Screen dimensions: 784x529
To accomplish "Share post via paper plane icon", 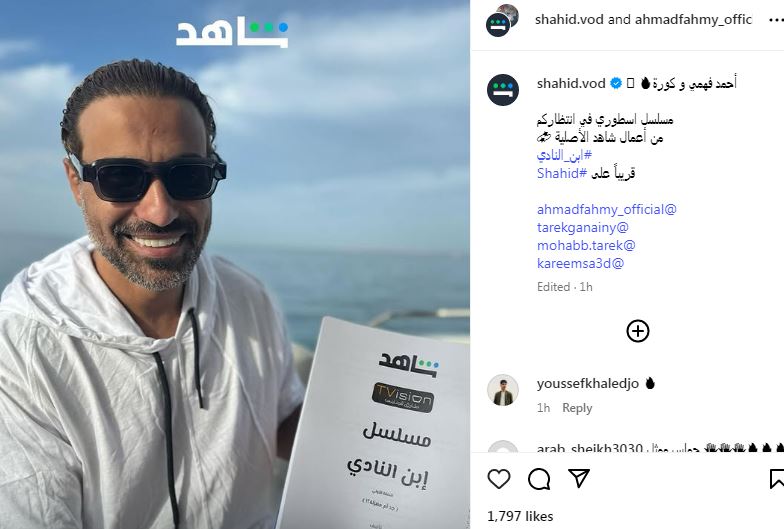I will pos(579,478).
